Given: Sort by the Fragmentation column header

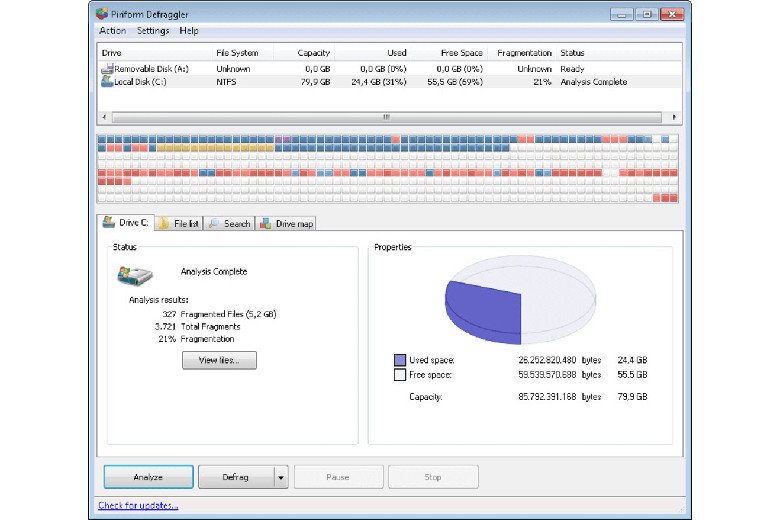Looking at the screenshot, I should coord(522,53).
